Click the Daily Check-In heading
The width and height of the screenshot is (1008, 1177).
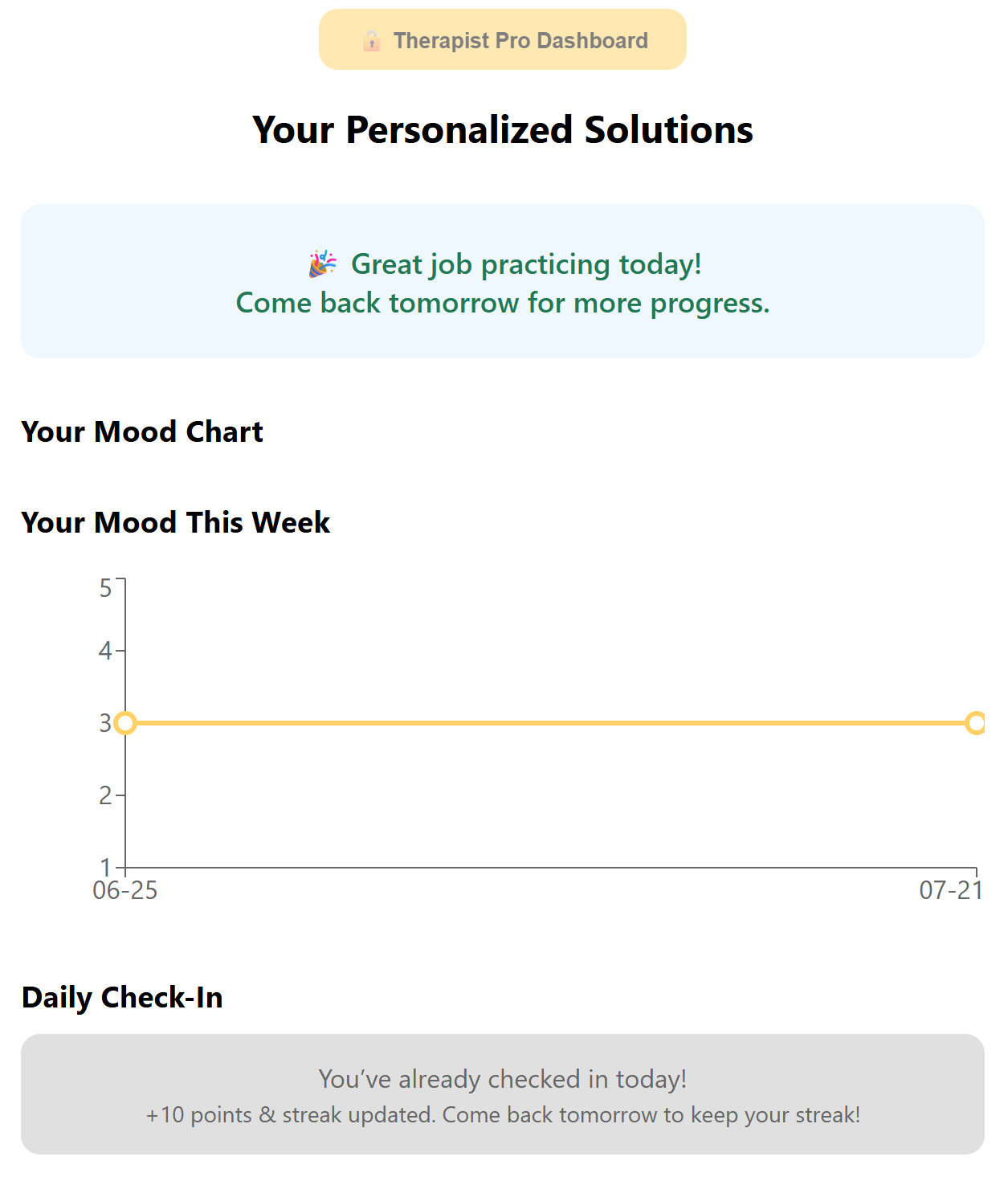[x=122, y=997]
